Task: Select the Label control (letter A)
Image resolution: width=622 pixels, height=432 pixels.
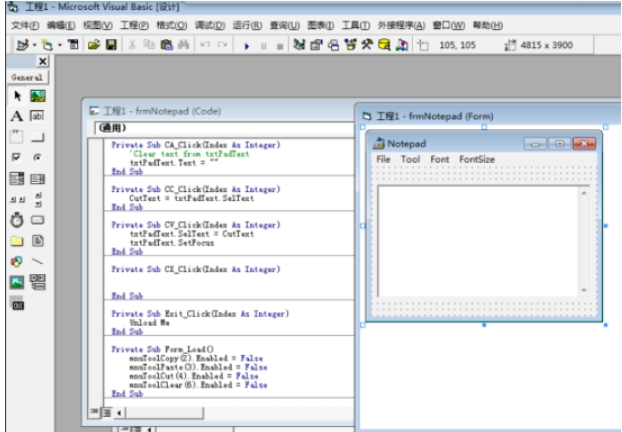Action: point(17,116)
